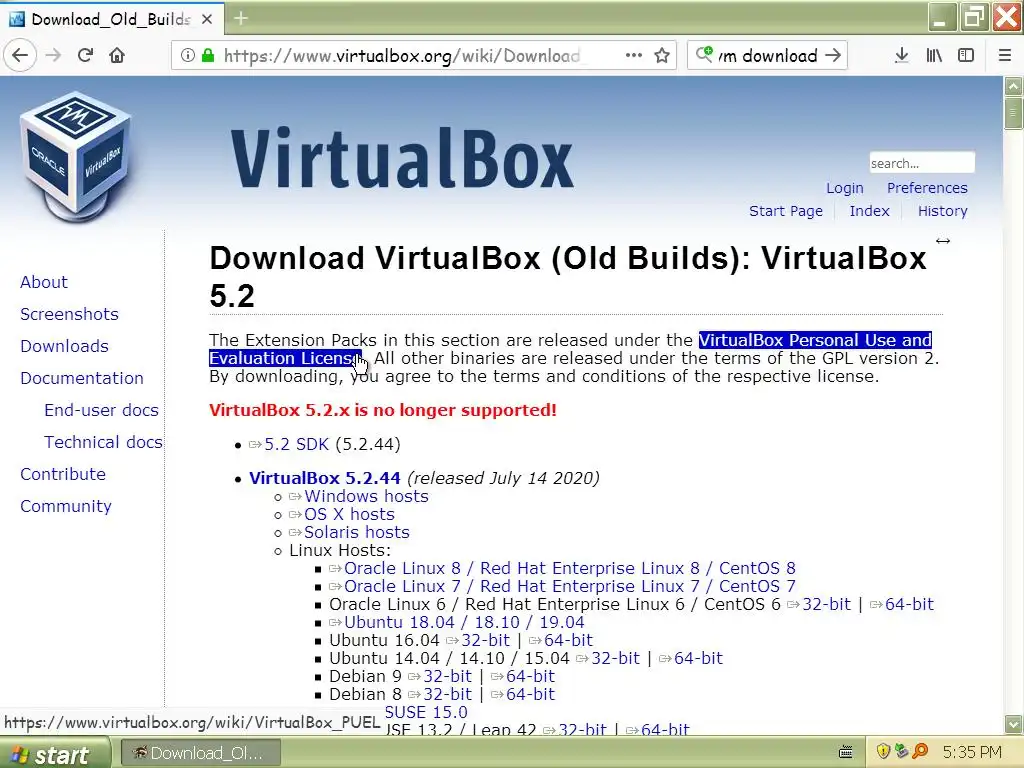This screenshot has width=1024, height=768.
Task: Download Debian 8 64-bit package
Action: (x=530, y=694)
